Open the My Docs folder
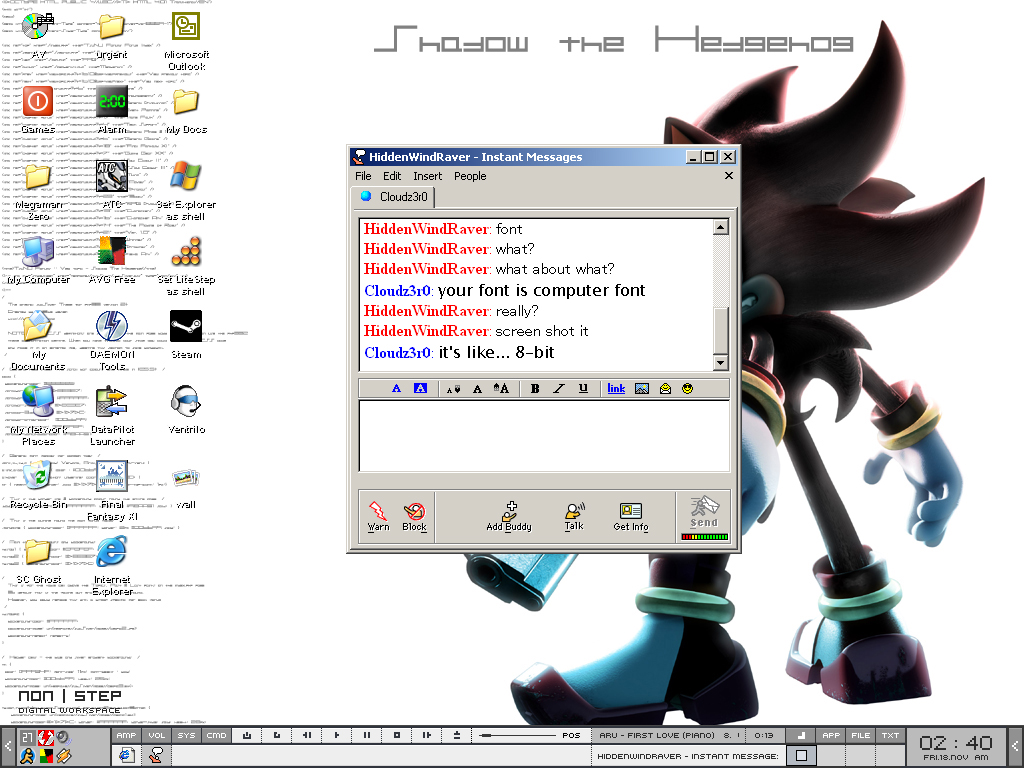 click(x=186, y=111)
